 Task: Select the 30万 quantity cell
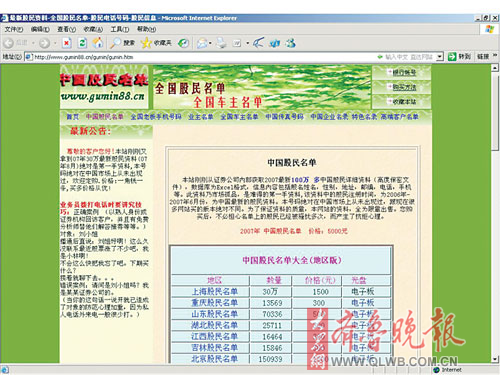(270, 292)
